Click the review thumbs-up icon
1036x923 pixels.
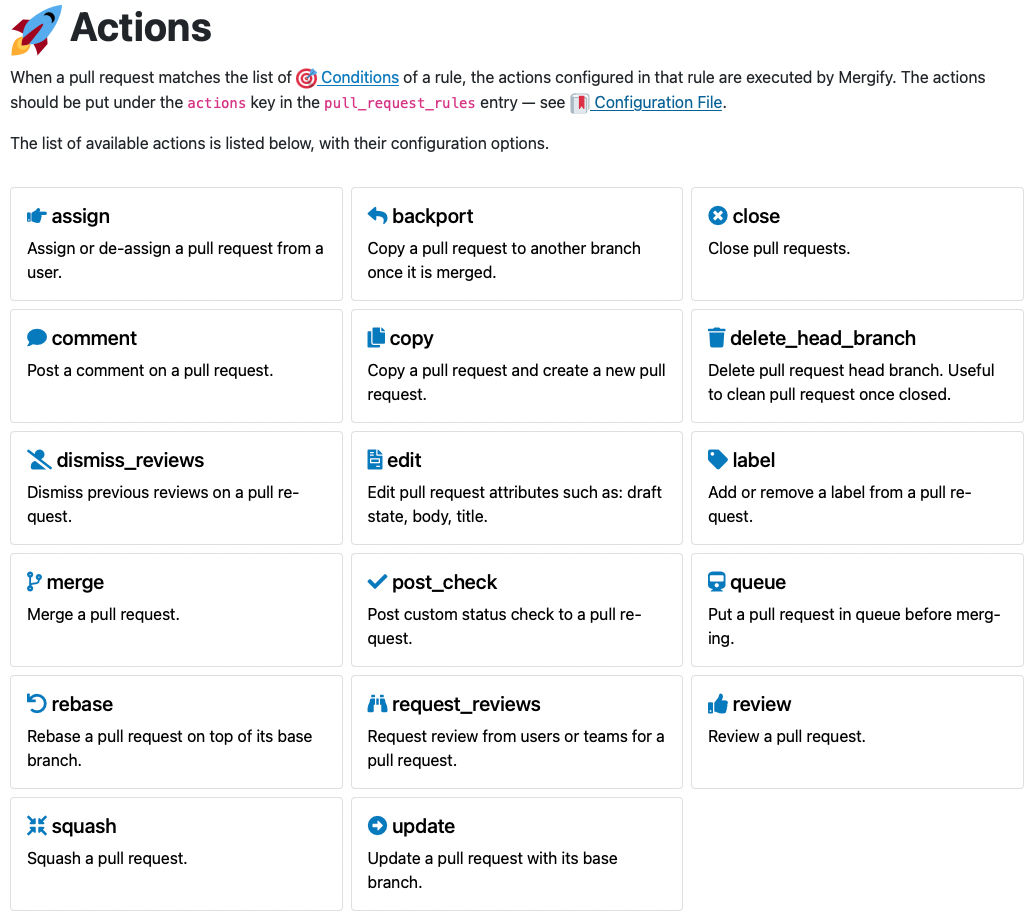pyautogui.click(x=718, y=704)
